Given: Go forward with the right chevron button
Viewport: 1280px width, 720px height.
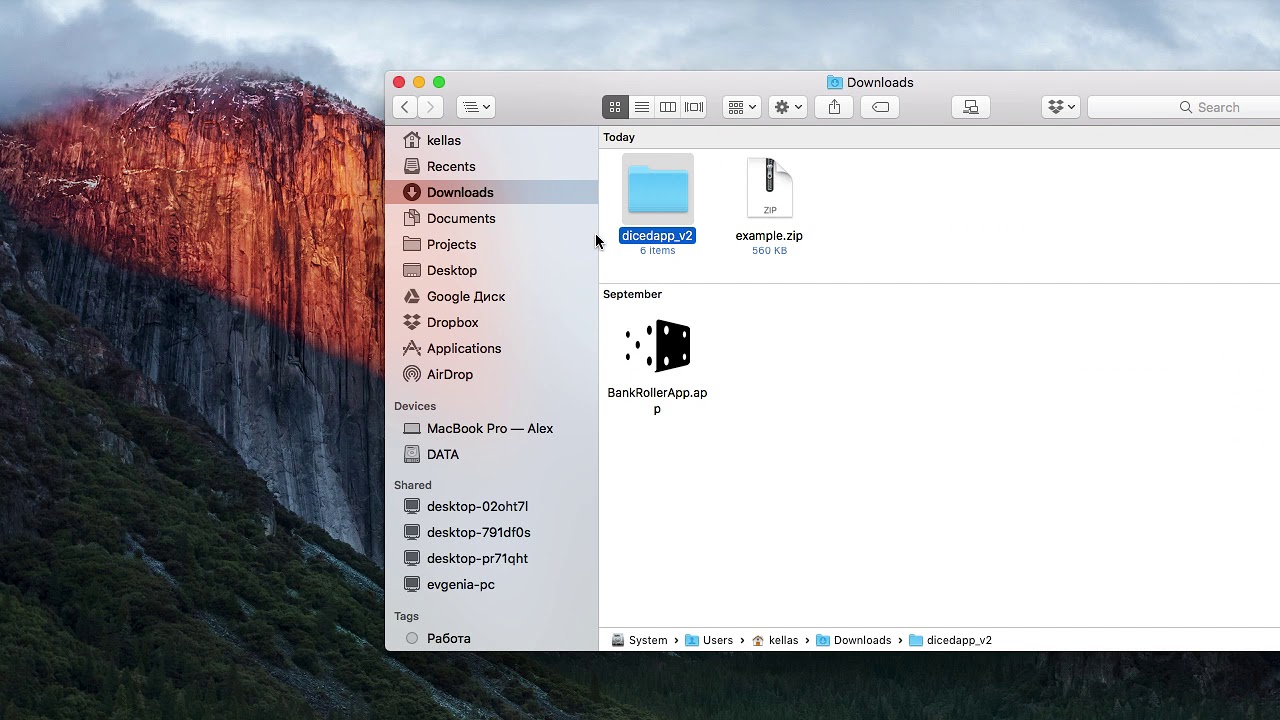Looking at the screenshot, I should click(431, 107).
